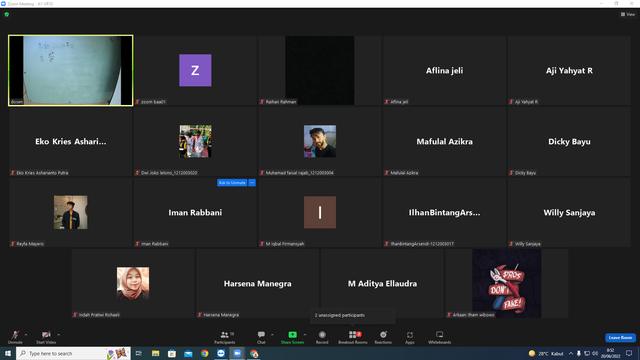Open Breakout Rooms
Image resolution: width=640 pixels, height=360 pixels.
pos(353,337)
